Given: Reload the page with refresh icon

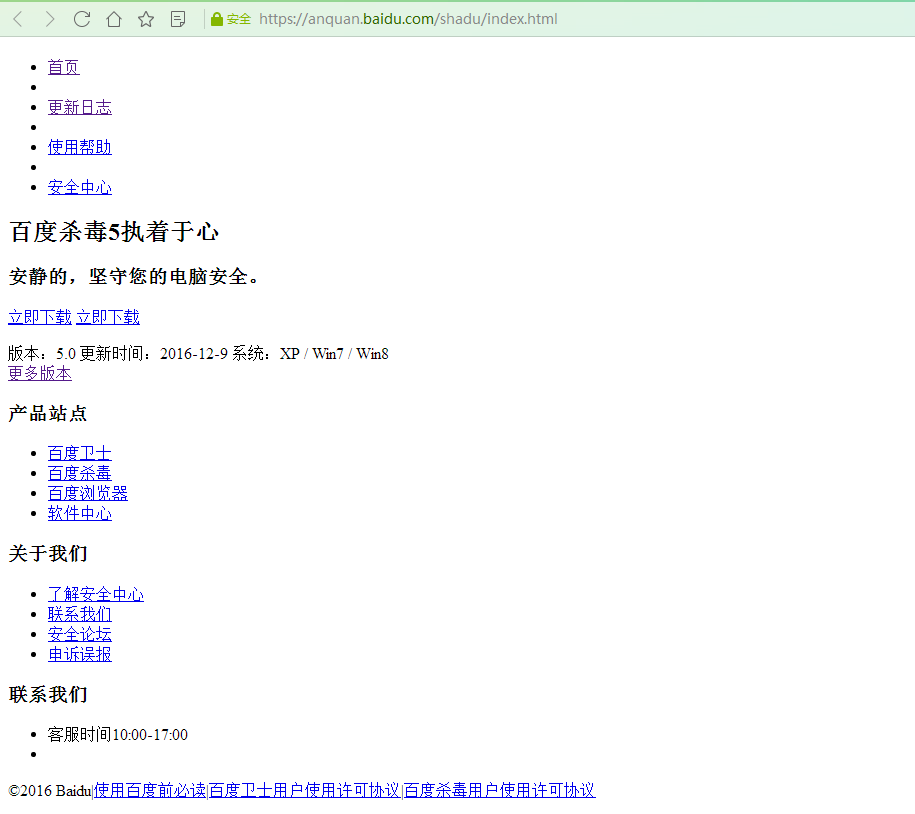Looking at the screenshot, I should 82,19.
